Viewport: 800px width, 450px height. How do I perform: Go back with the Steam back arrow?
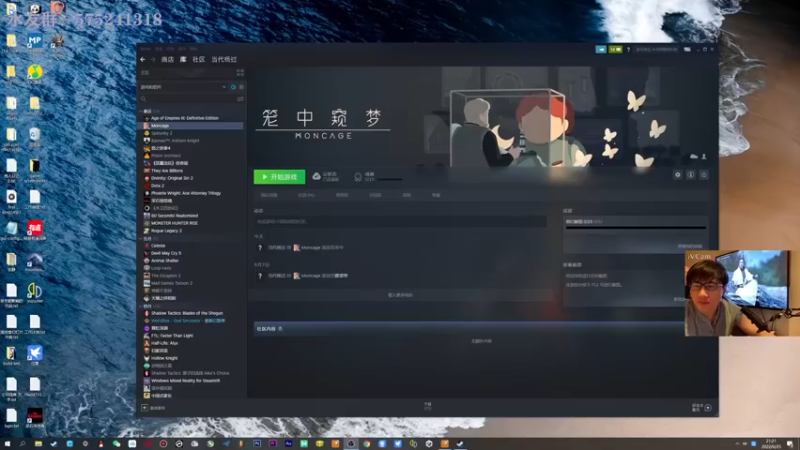pyautogui.click(x=143, y=60)
